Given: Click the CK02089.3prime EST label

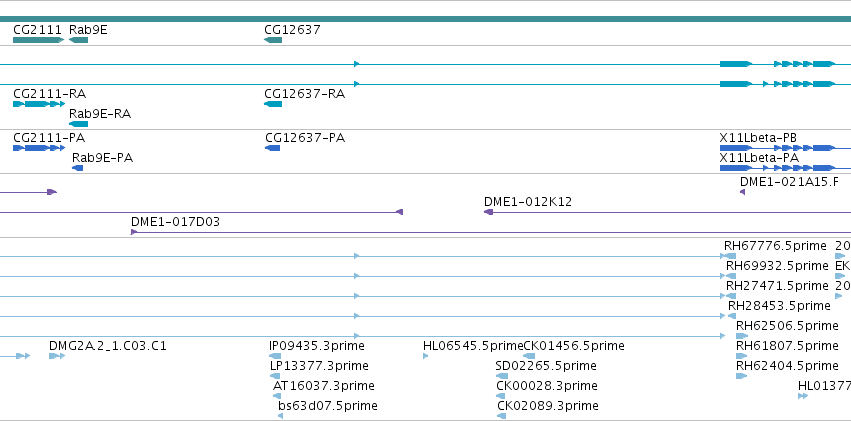Looking at the screenshot, I should point(548,405).
